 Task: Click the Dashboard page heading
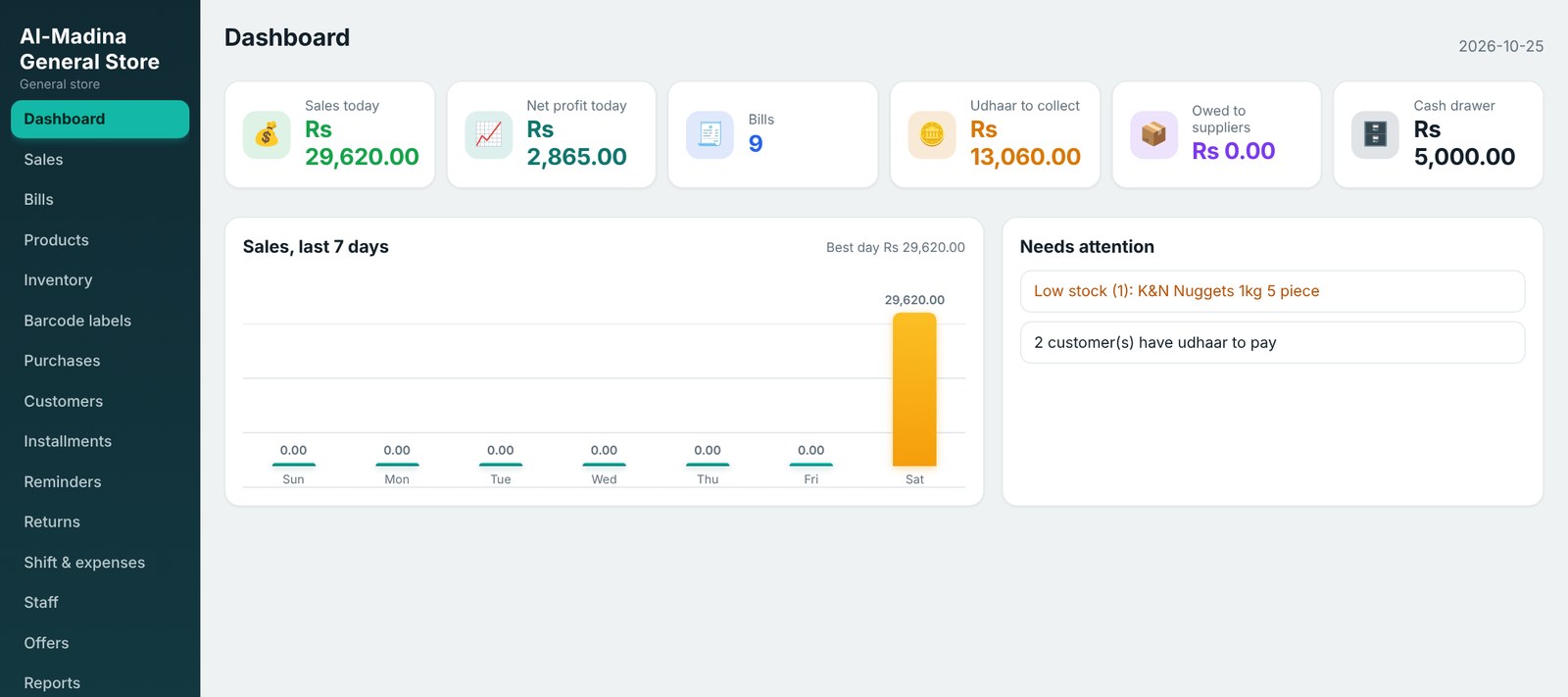(x=287, y=37)
